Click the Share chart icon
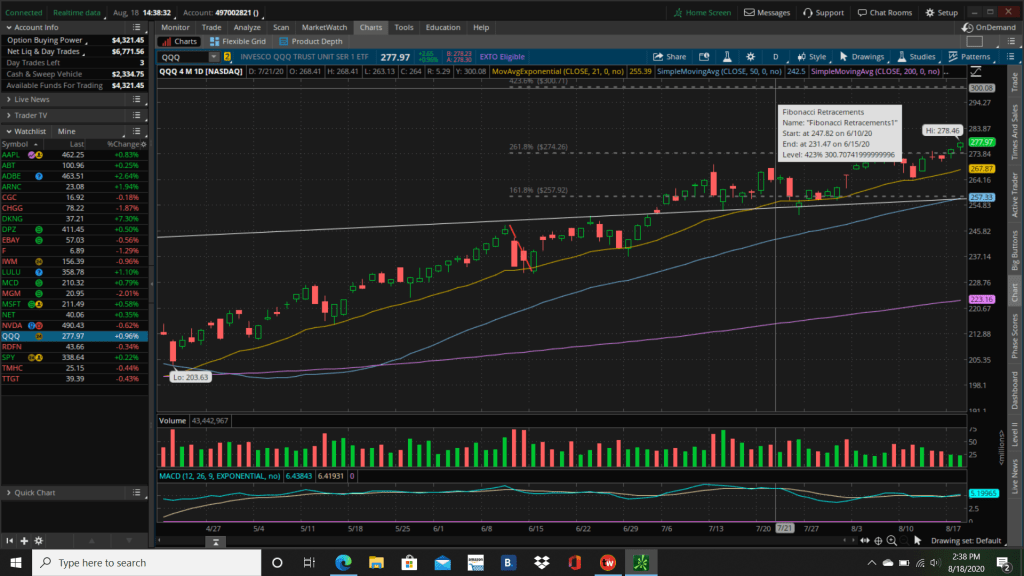Screen dimensions: 1024x576 (x=670, y=57)
